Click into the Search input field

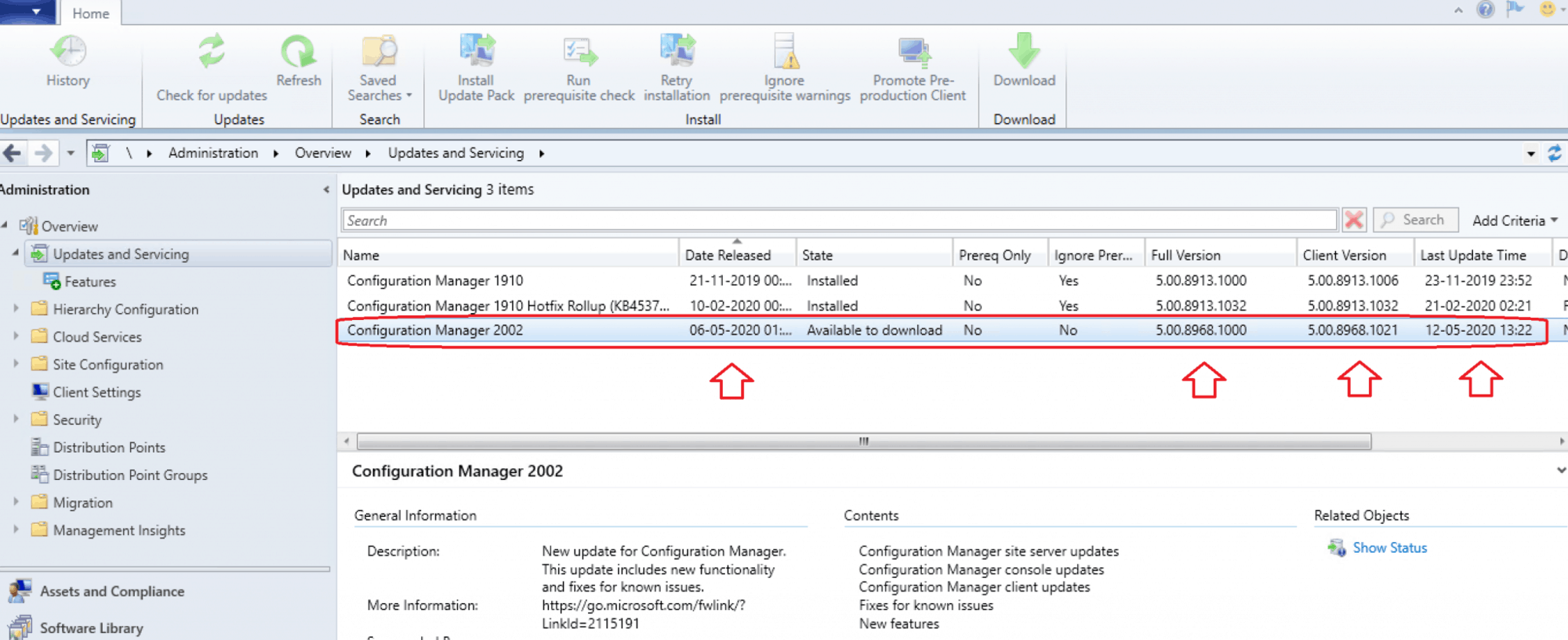(839, 220)
